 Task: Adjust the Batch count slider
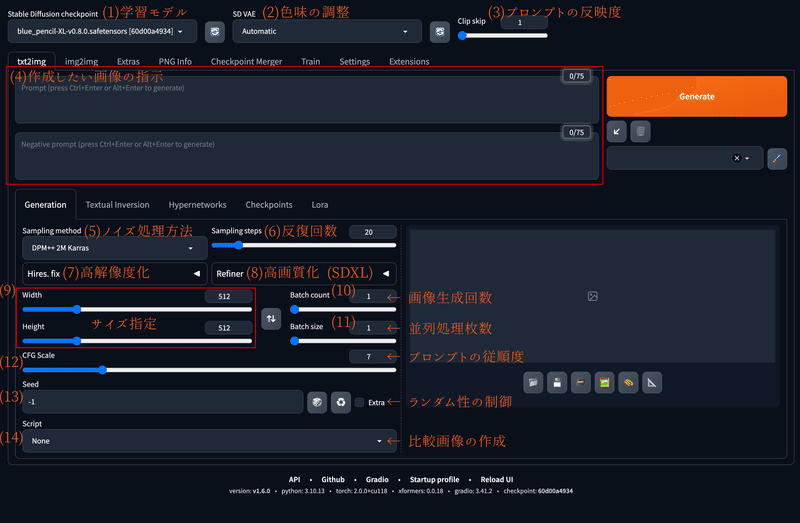pyautogui.click(x=343, y=309)
